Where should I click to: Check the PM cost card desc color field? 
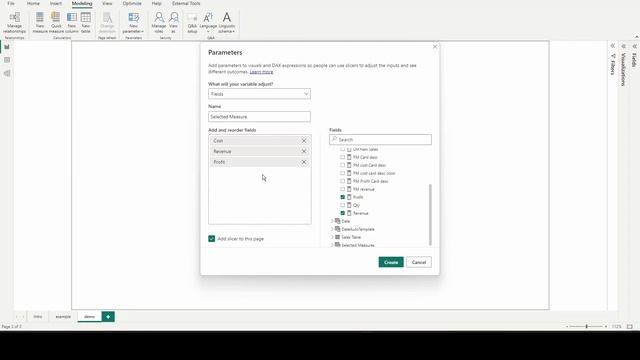[x=342, y=173]
